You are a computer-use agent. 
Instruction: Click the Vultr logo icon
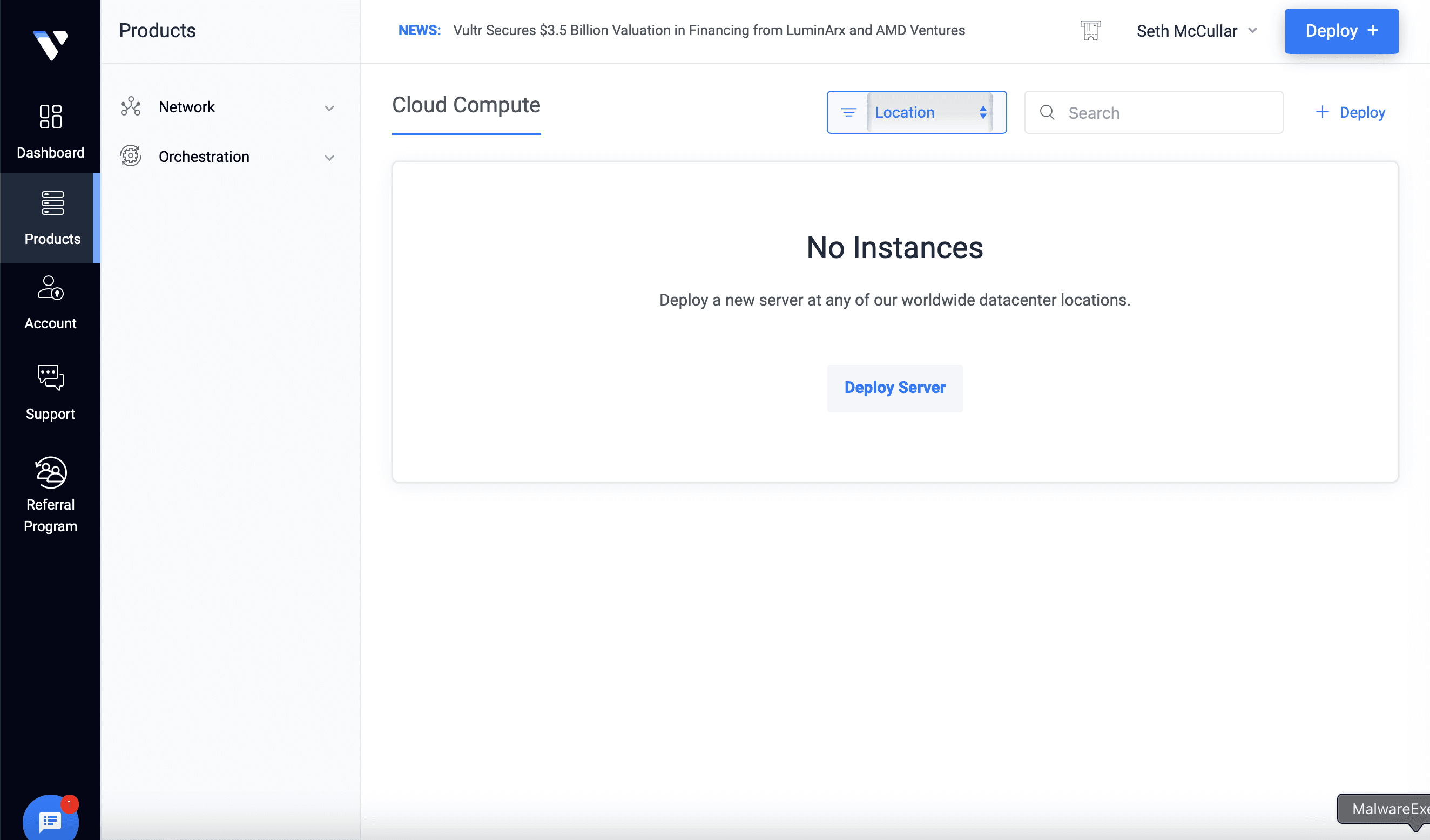point(51,45)
